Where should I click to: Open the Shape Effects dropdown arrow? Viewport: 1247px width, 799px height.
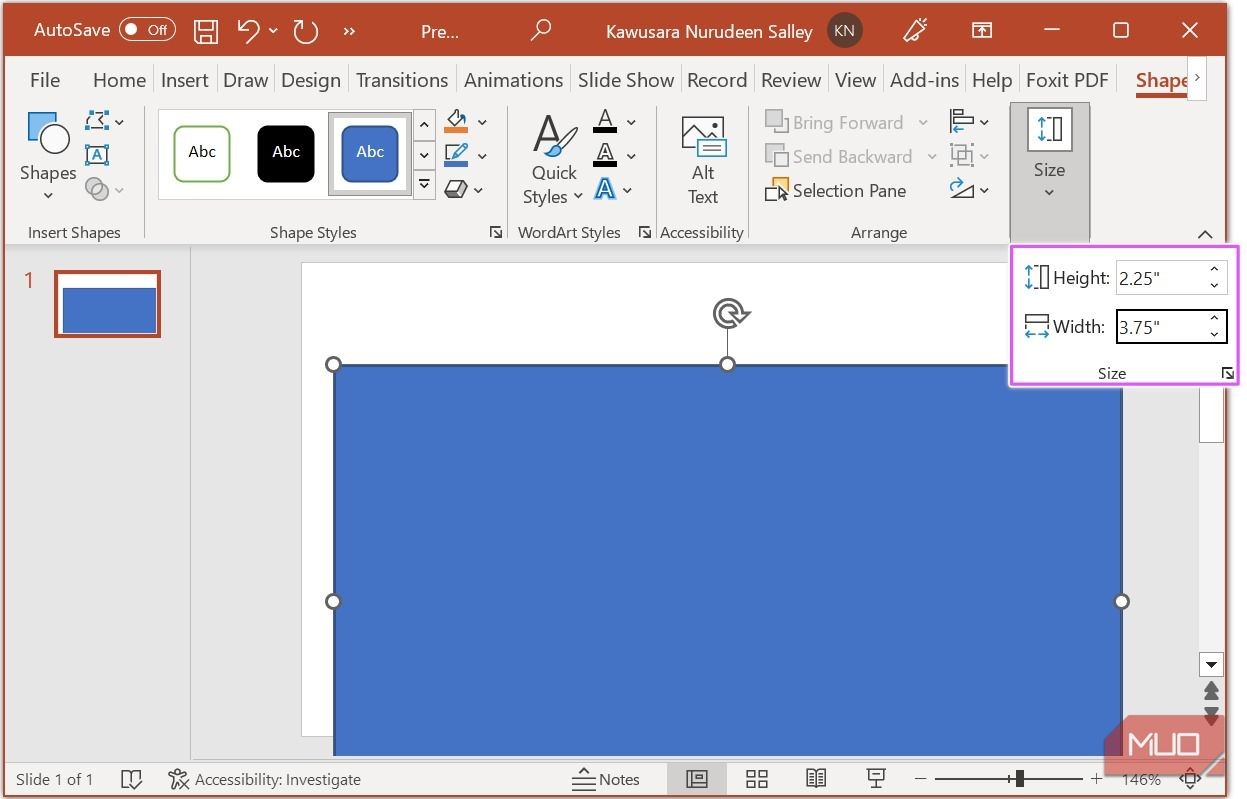tap(479, 189)
